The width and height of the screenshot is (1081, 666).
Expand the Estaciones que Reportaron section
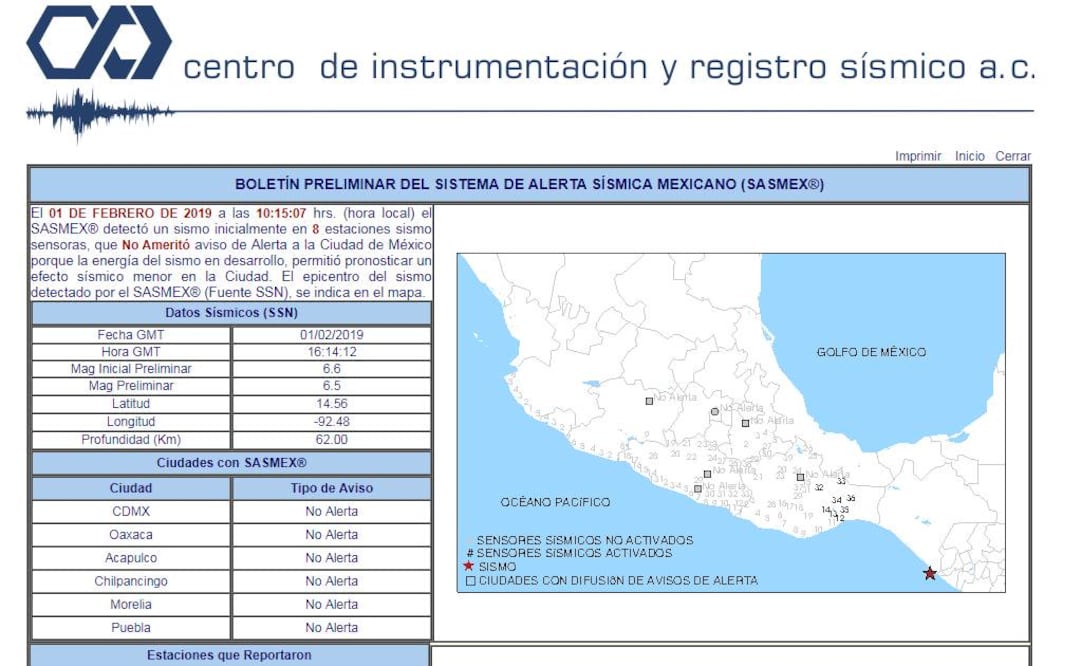click(x=230, y=655)
